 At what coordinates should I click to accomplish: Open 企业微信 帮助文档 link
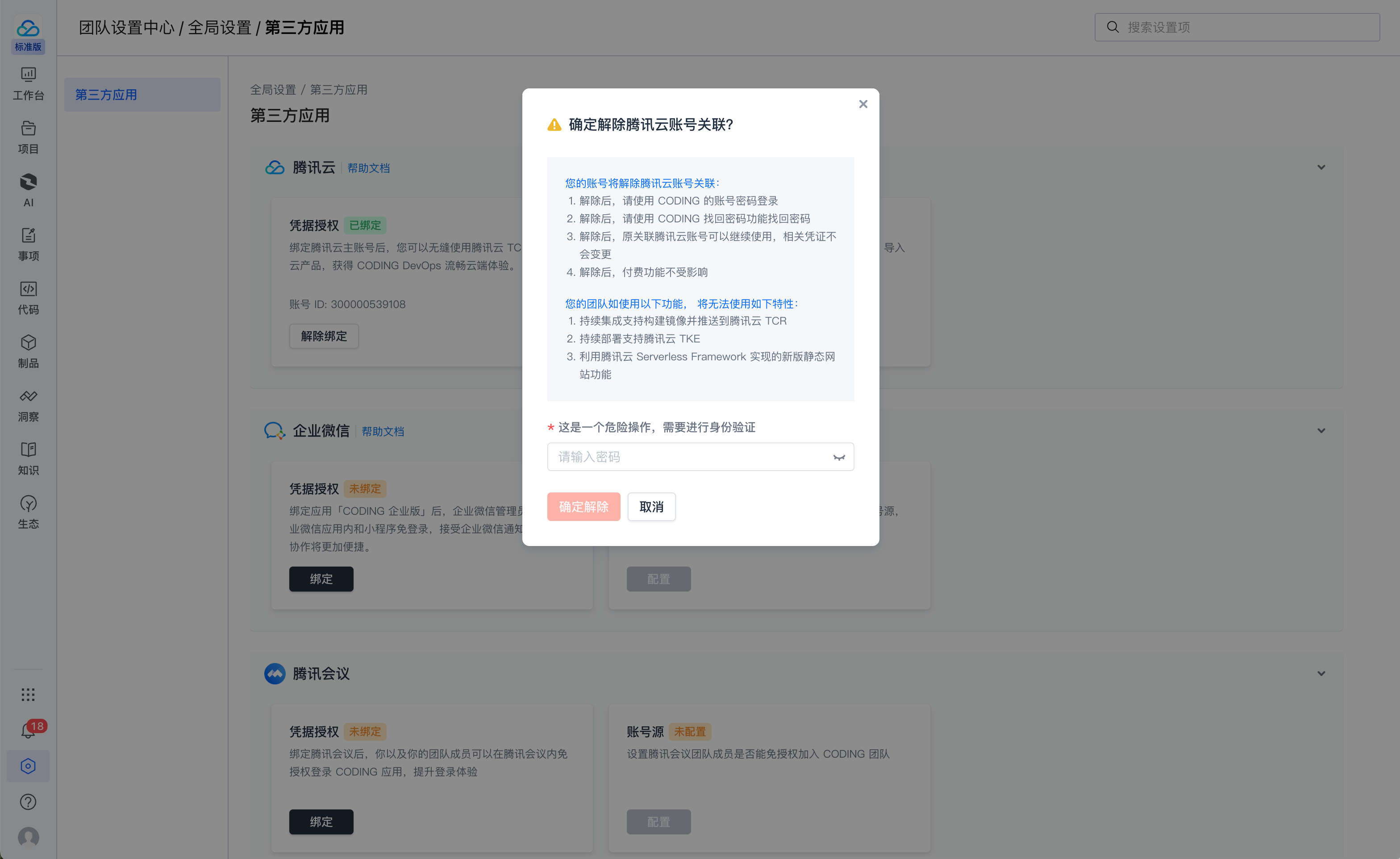click(x=383, y=431)
